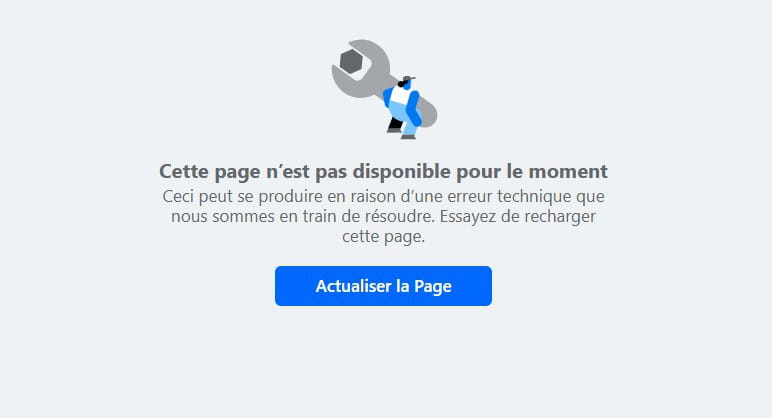Viewport: 772px width, 418px height.
Task: Select the heading Cette page n'est pas disponible
Action: click(383, 171)
